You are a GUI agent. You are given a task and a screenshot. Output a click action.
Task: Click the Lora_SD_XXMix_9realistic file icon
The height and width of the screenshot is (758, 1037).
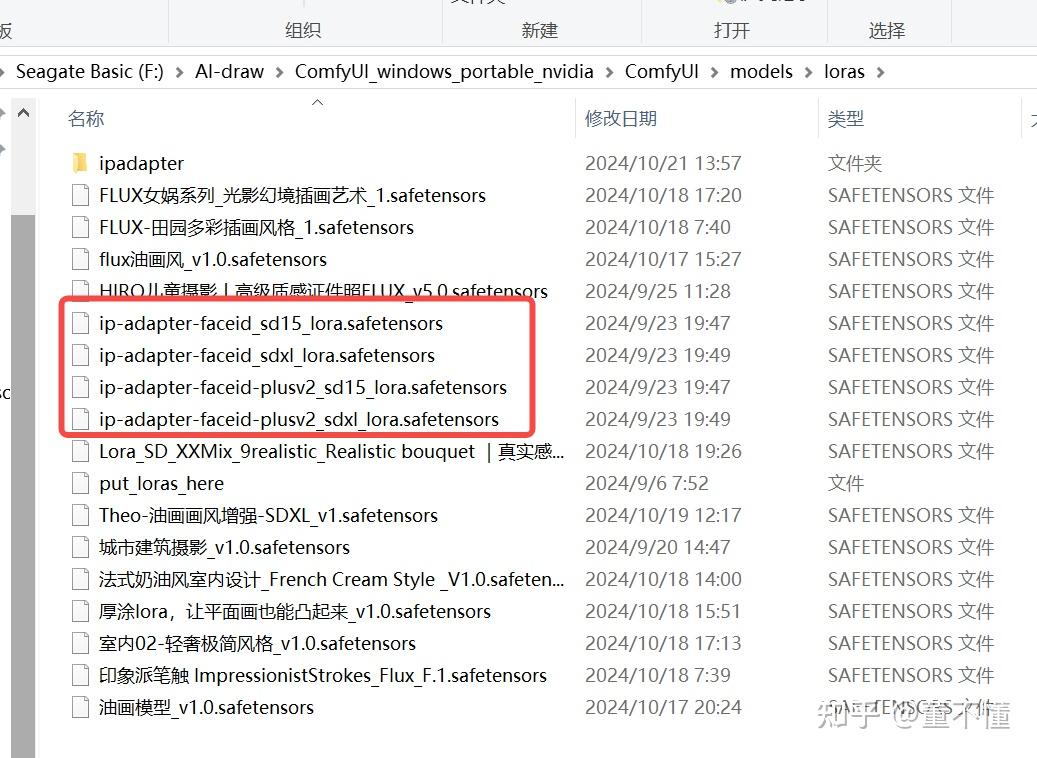80,451
